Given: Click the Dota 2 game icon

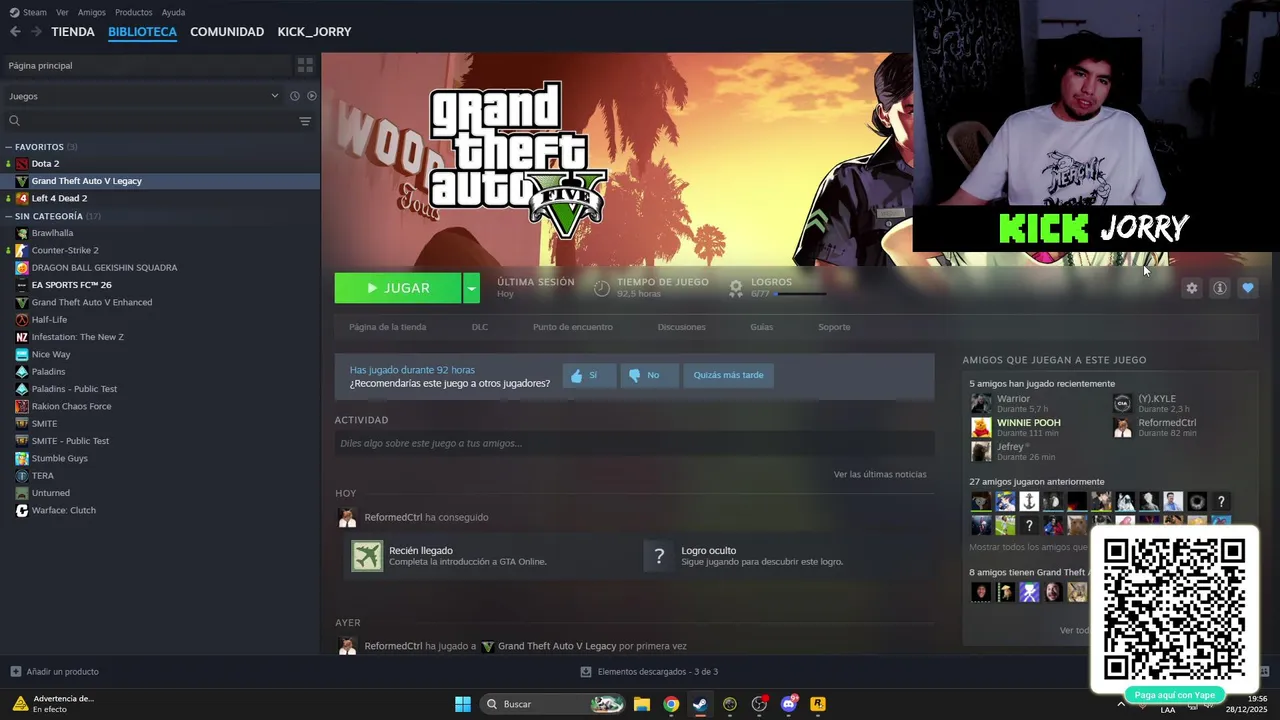Looking at the screenshot, I should click(x=22, y=163).
